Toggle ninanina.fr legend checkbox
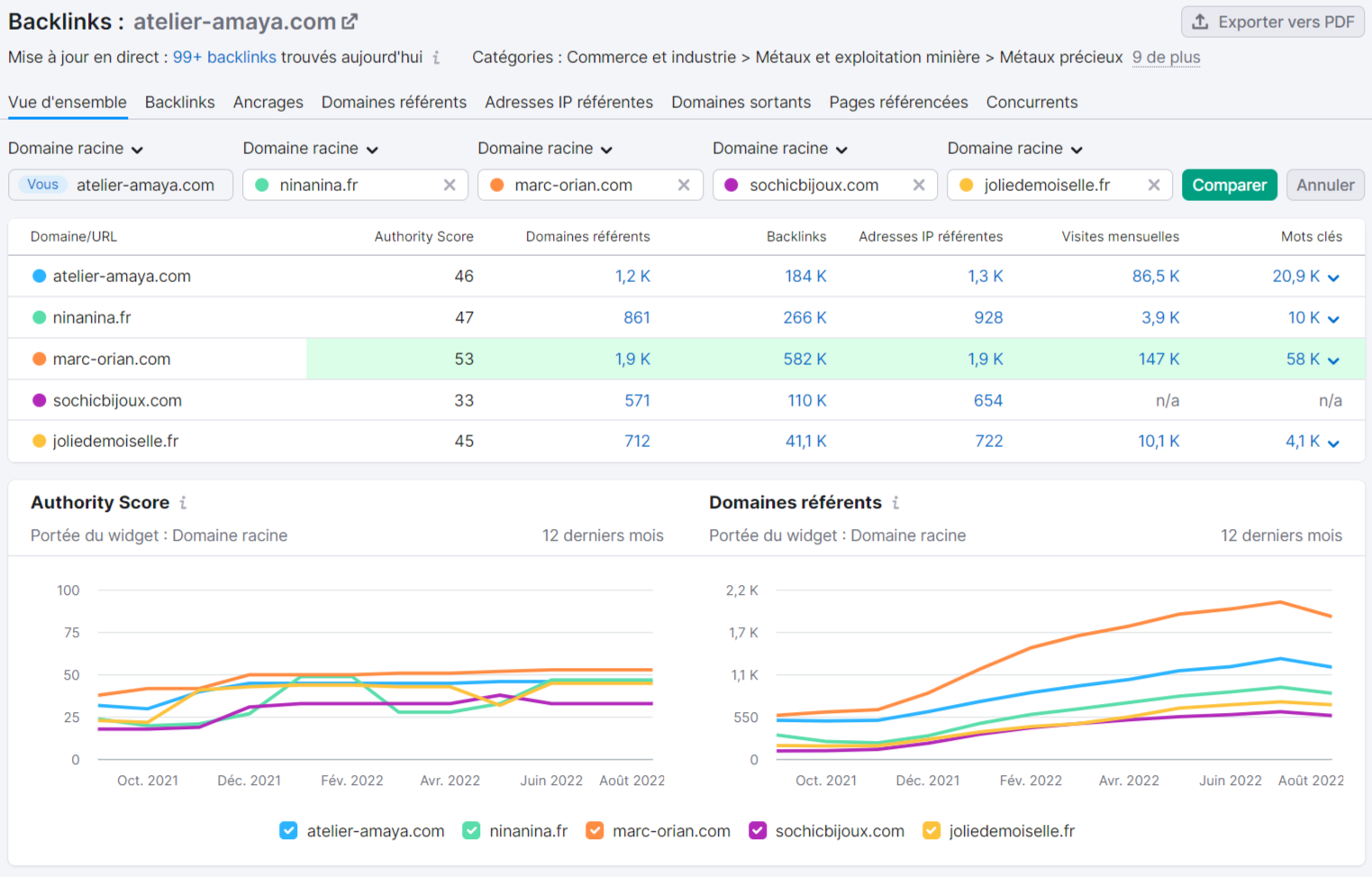The width and height of the screenshot is (1372, 877). (471, 831)
